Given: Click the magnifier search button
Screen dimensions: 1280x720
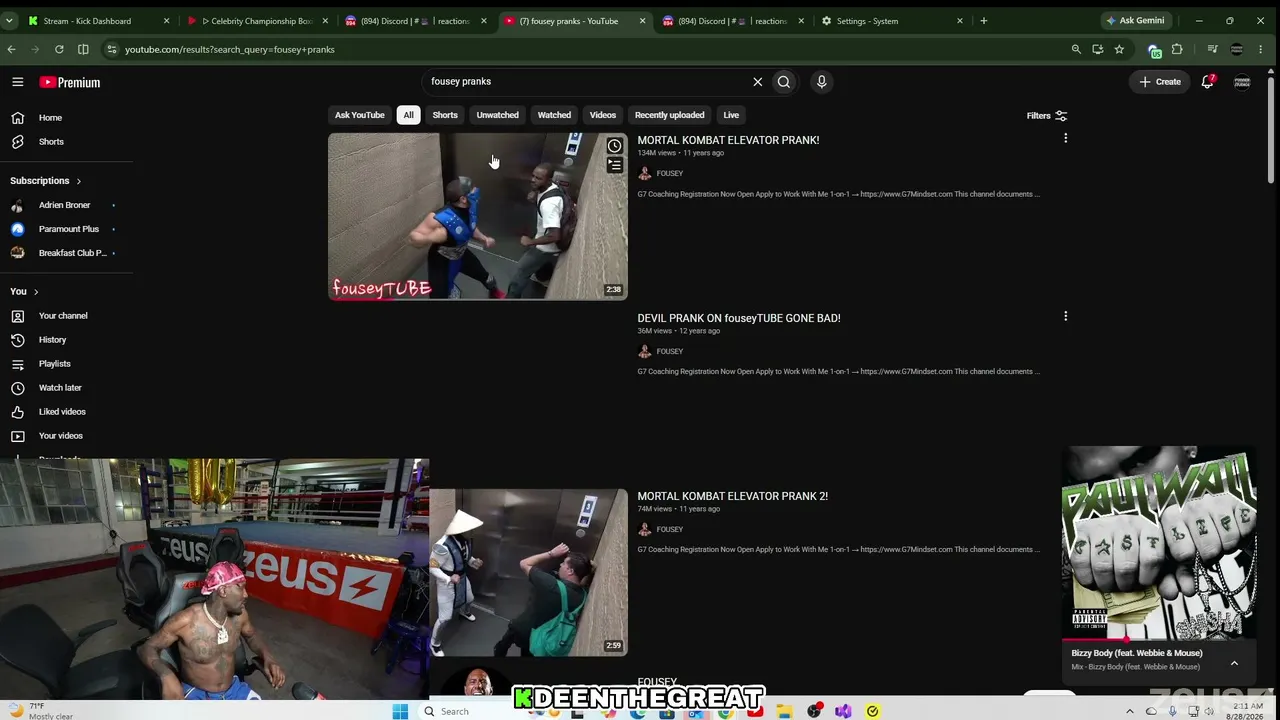Looking at the screenshot, I should click(784, 82).
